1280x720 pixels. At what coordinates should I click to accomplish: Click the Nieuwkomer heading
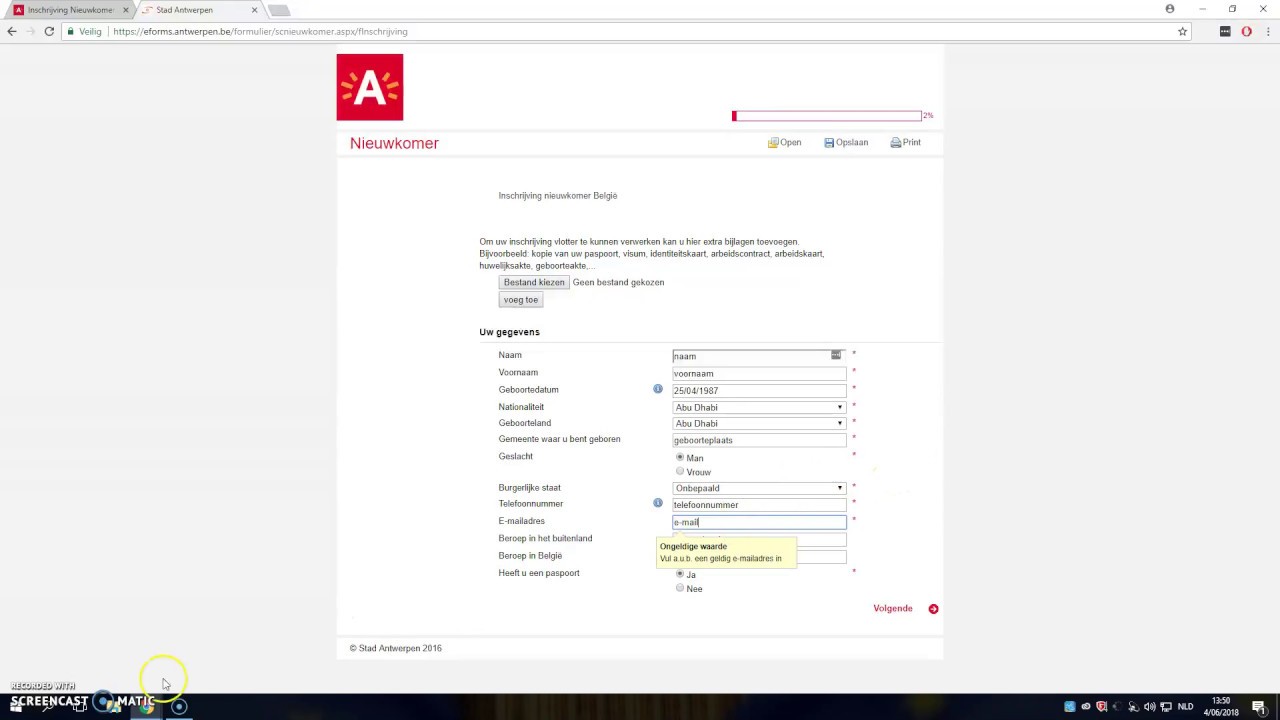click(394, 143)
